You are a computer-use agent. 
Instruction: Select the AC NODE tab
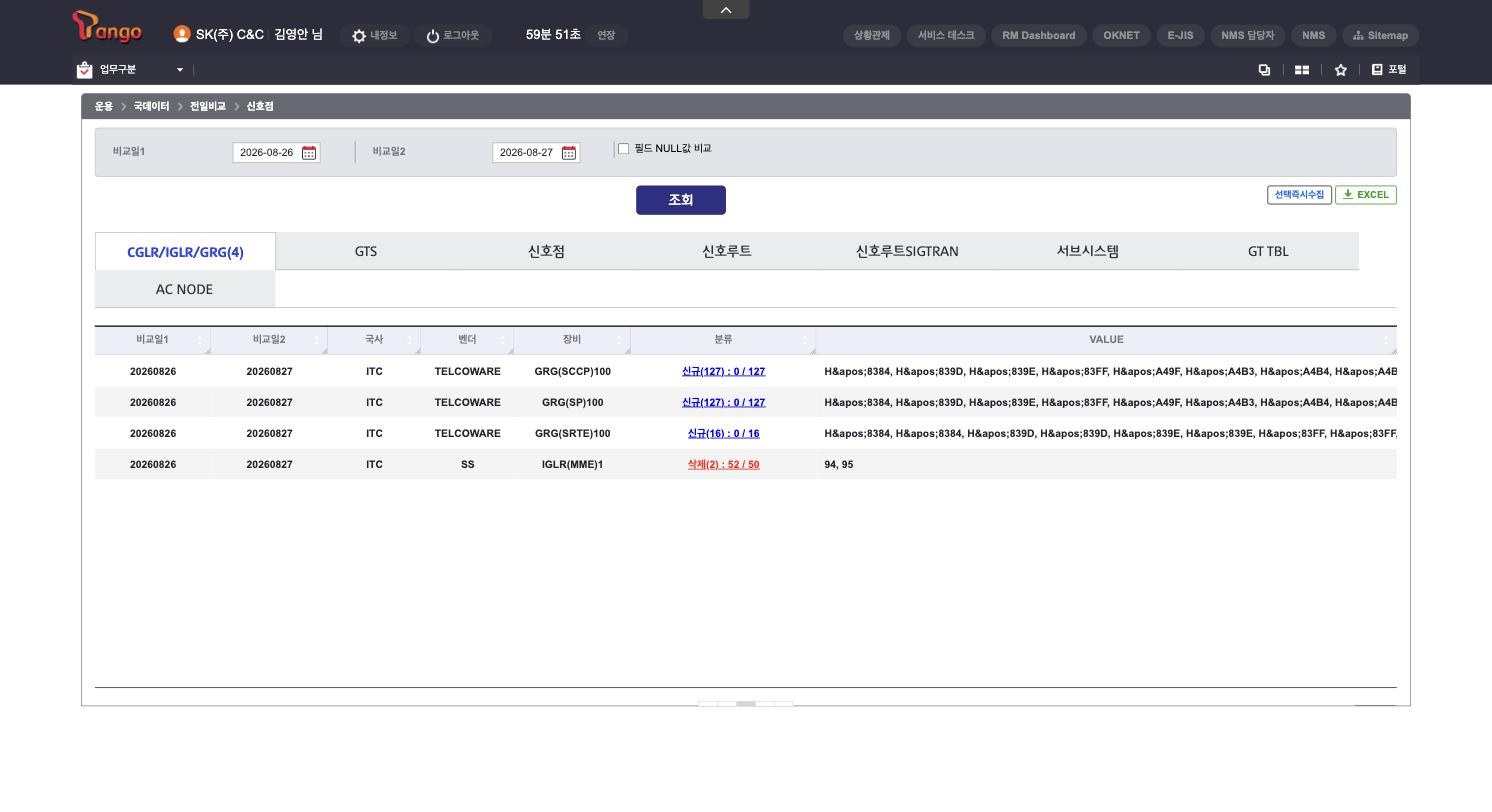184,289
